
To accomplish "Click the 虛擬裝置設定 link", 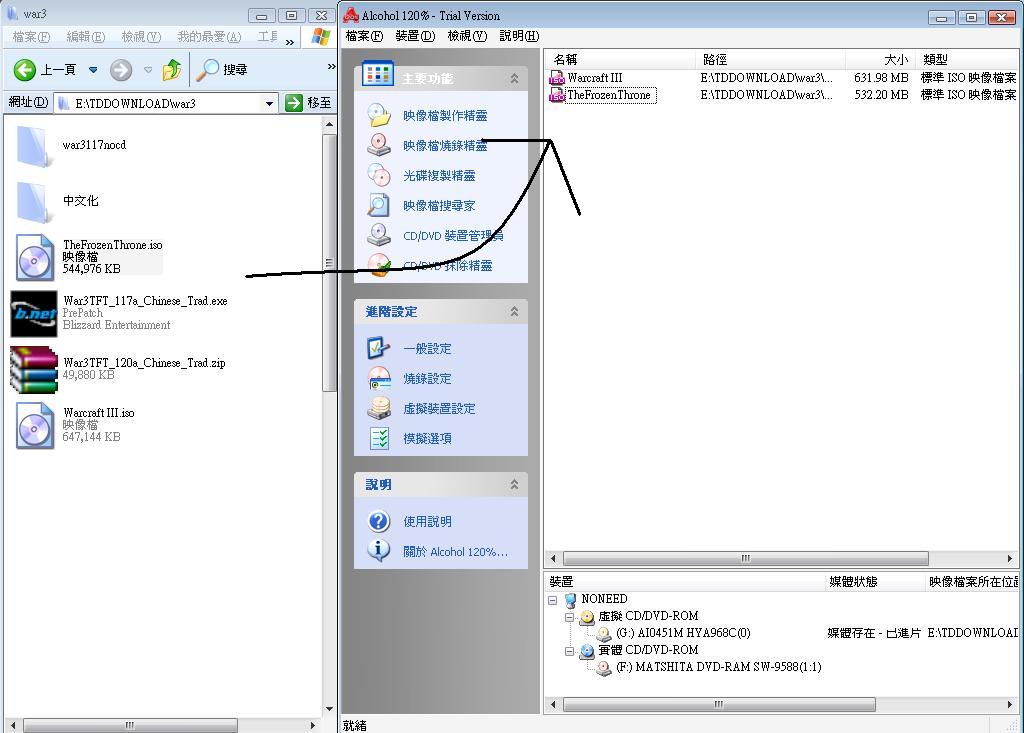I will pyautogui.click(x=440, y=409).
